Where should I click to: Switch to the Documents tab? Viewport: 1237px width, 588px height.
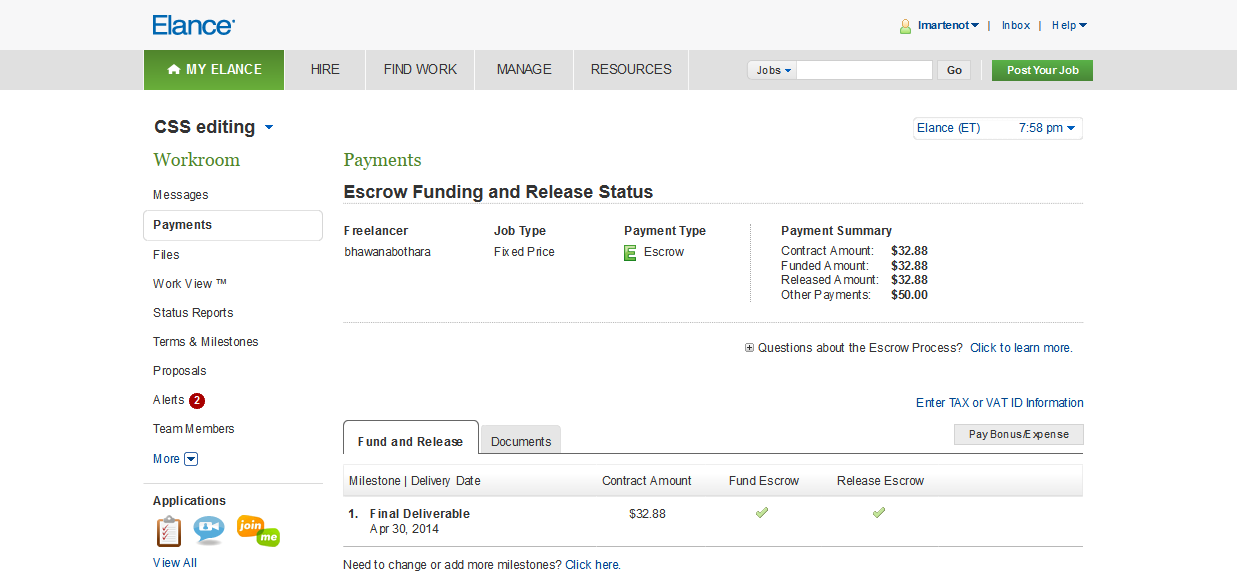521,441
